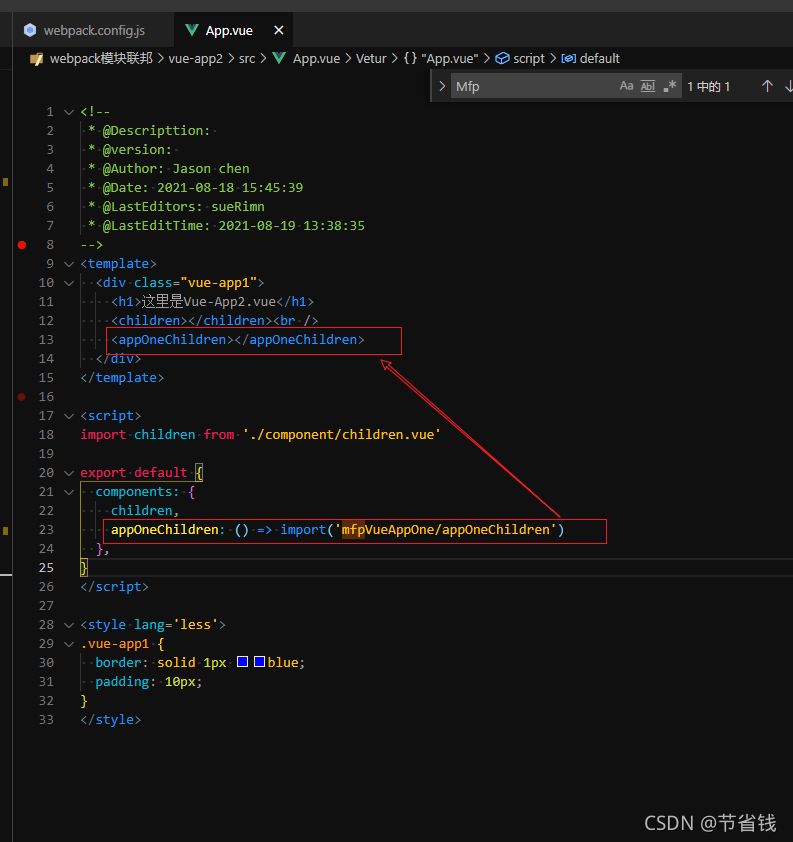Click @LastEditTime: 2021-08-19 13:38:35

click(x=234, y=226)
